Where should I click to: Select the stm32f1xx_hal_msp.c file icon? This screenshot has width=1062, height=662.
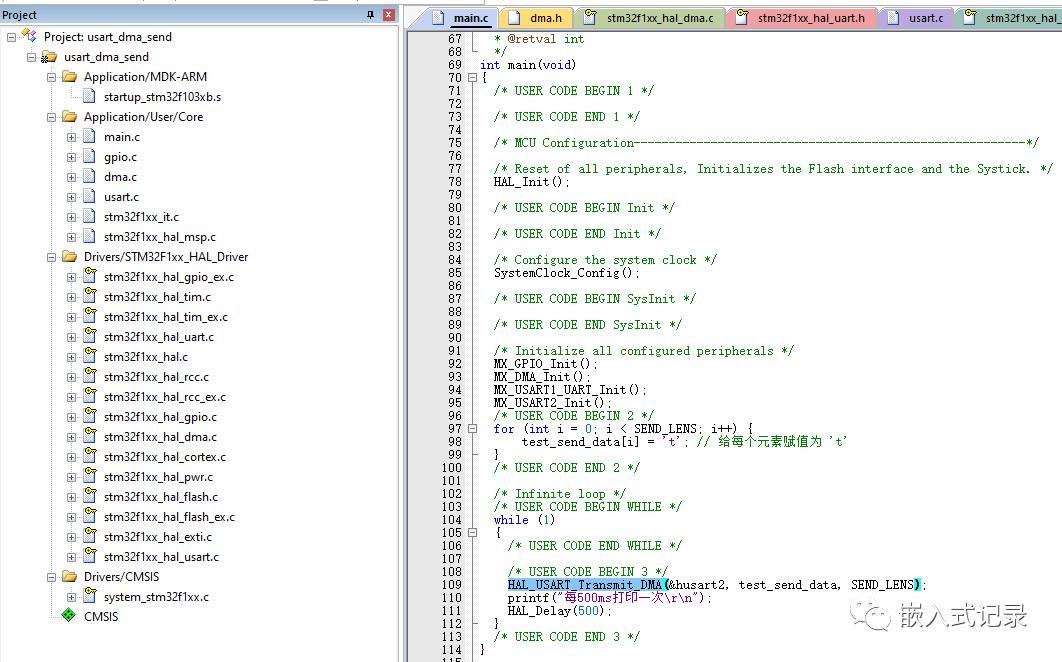(x=89, y=236)
